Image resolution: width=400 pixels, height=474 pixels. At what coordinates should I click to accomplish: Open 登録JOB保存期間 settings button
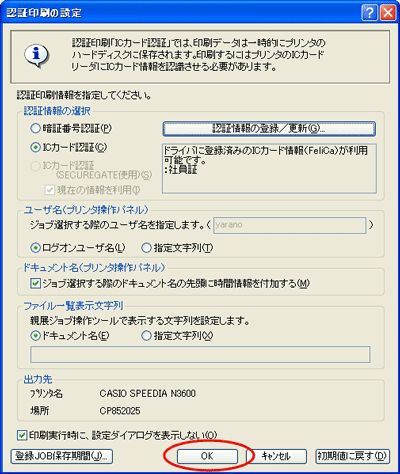(62, 456)
